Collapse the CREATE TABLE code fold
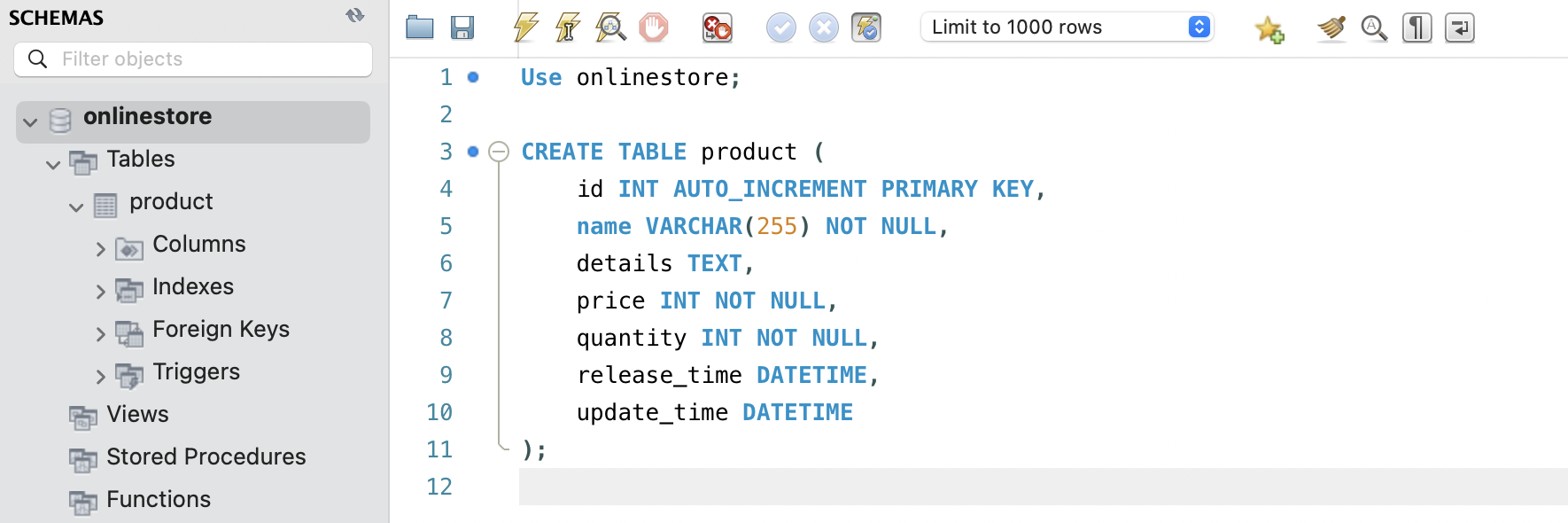 coord(500,152)
